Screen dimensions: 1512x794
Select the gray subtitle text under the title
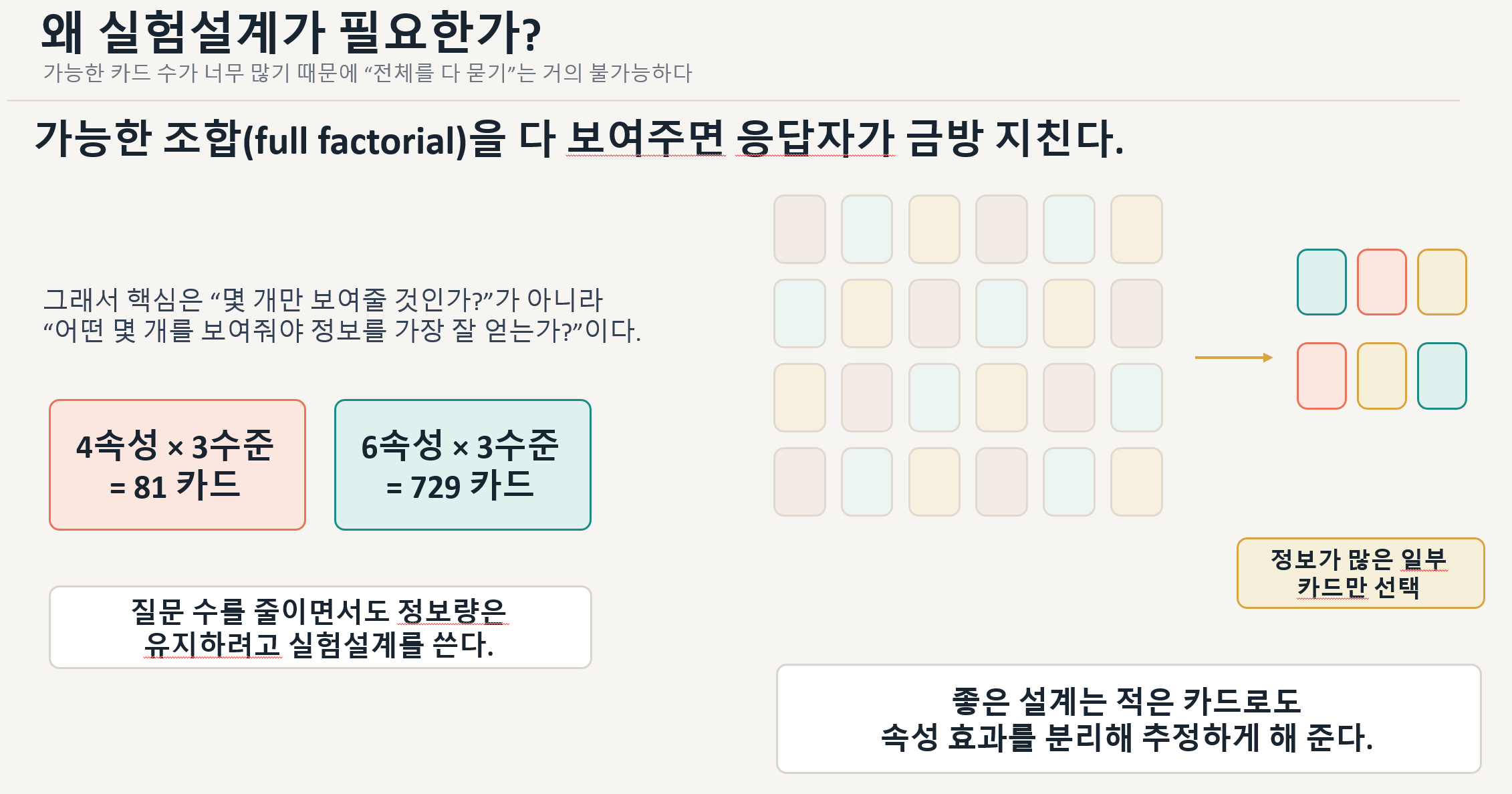pyautogui.click(x=368, y=73)
